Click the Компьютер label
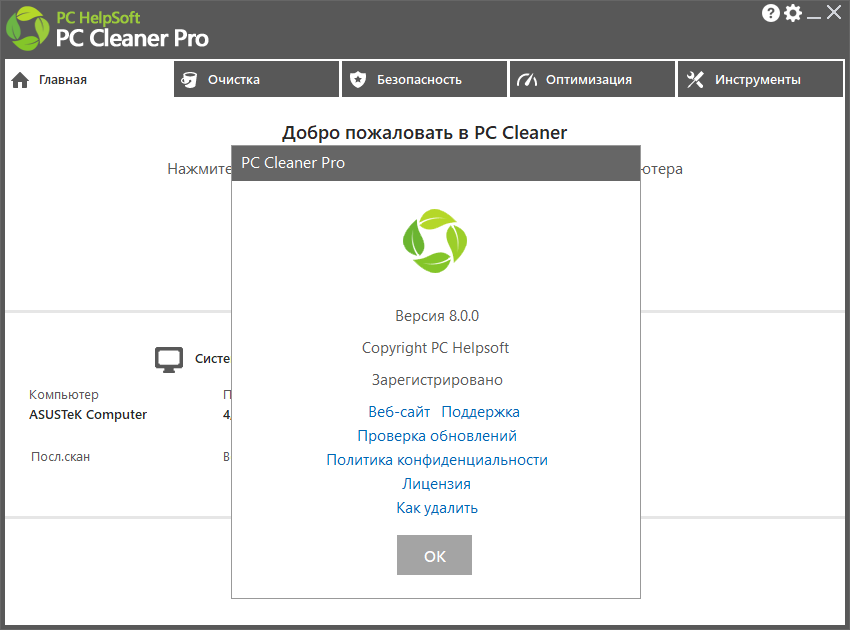 coord(64,395)
